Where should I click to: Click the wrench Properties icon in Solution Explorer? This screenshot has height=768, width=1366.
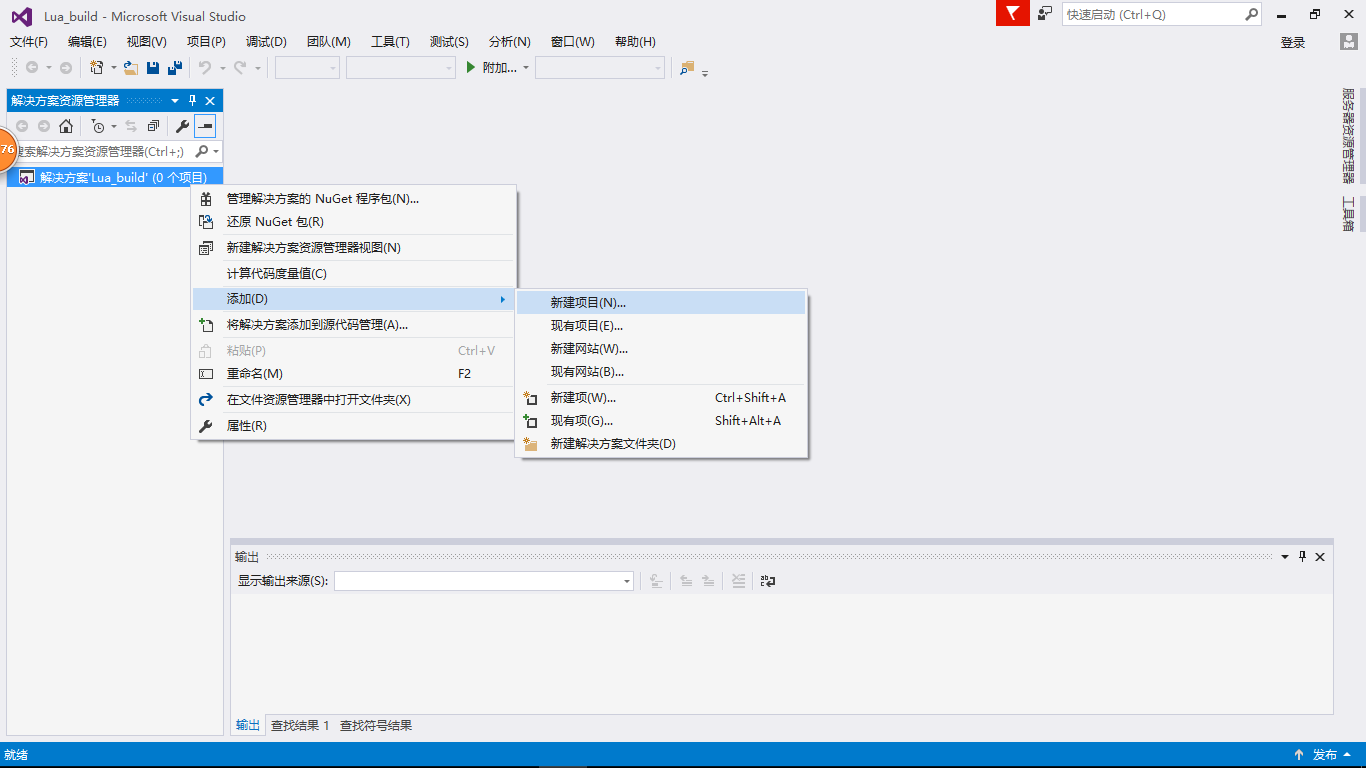(182, 126)
